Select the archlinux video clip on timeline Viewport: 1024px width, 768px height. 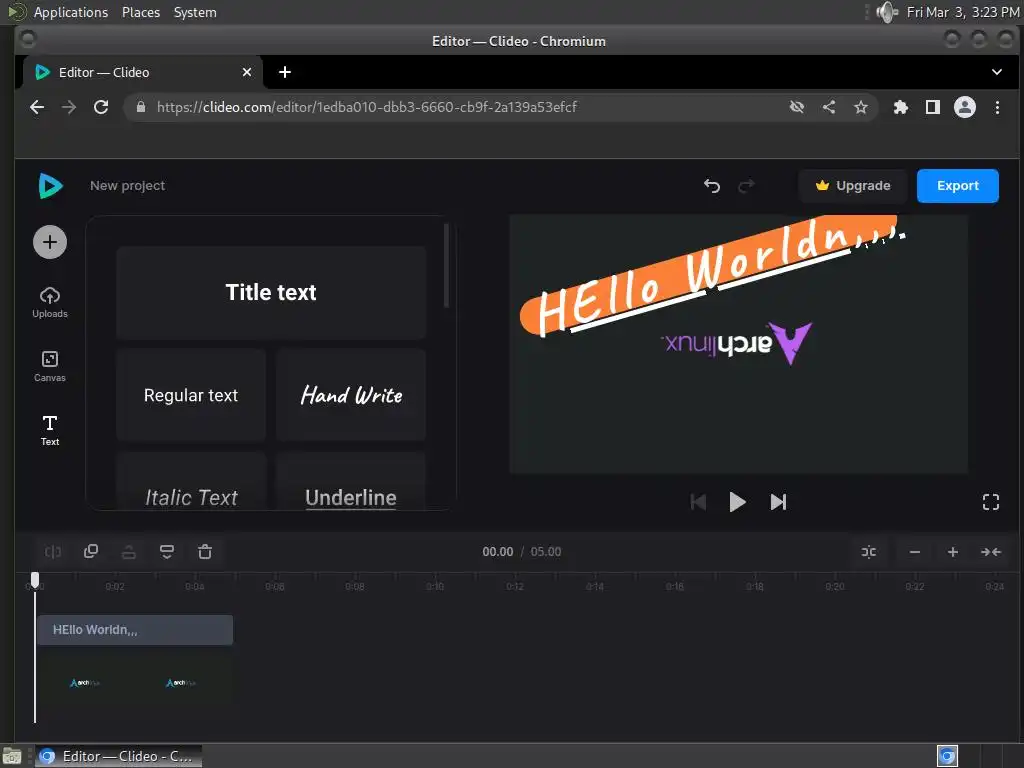tap(135, 683)
